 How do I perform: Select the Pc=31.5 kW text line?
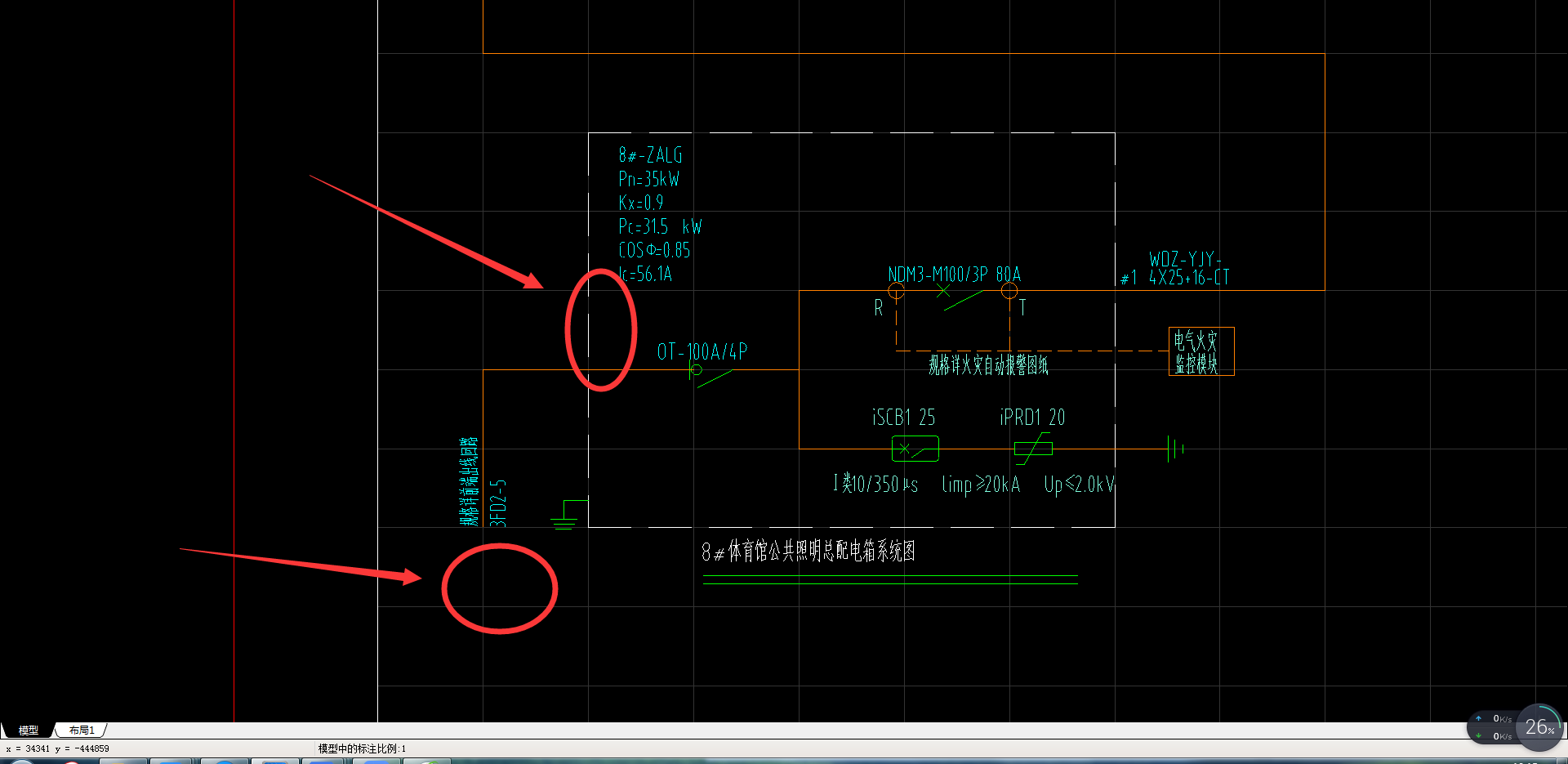click(x=660, y=226)
